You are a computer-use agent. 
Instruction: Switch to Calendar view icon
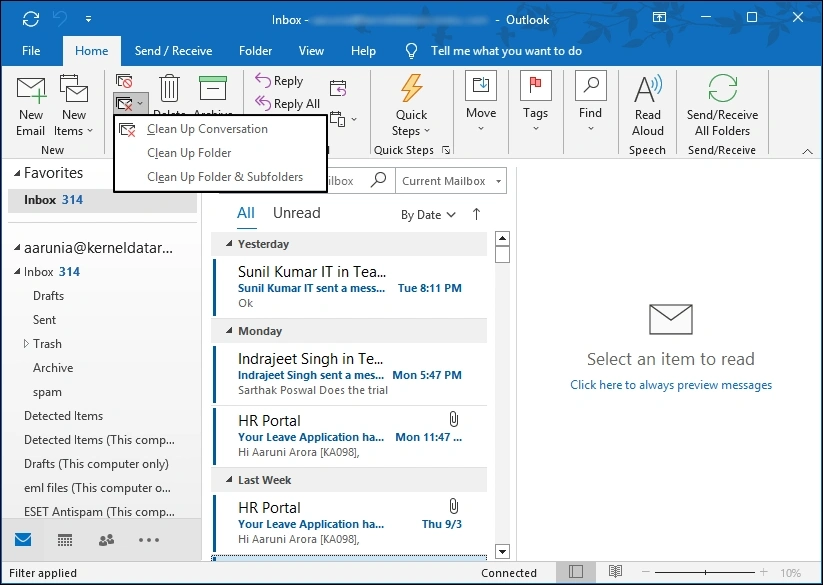[x=65, y=539]
